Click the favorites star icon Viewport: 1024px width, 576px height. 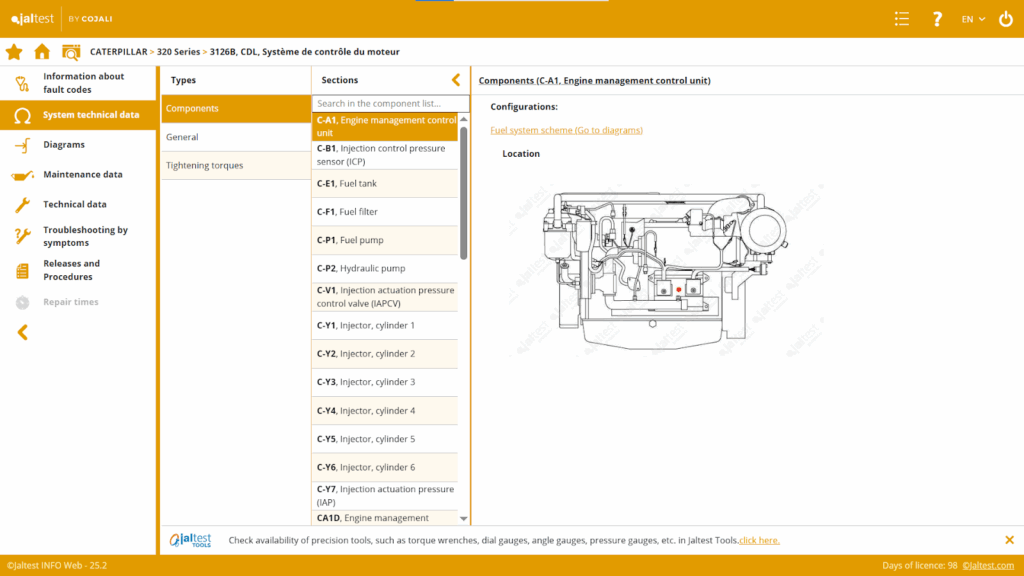pos(14,52)
